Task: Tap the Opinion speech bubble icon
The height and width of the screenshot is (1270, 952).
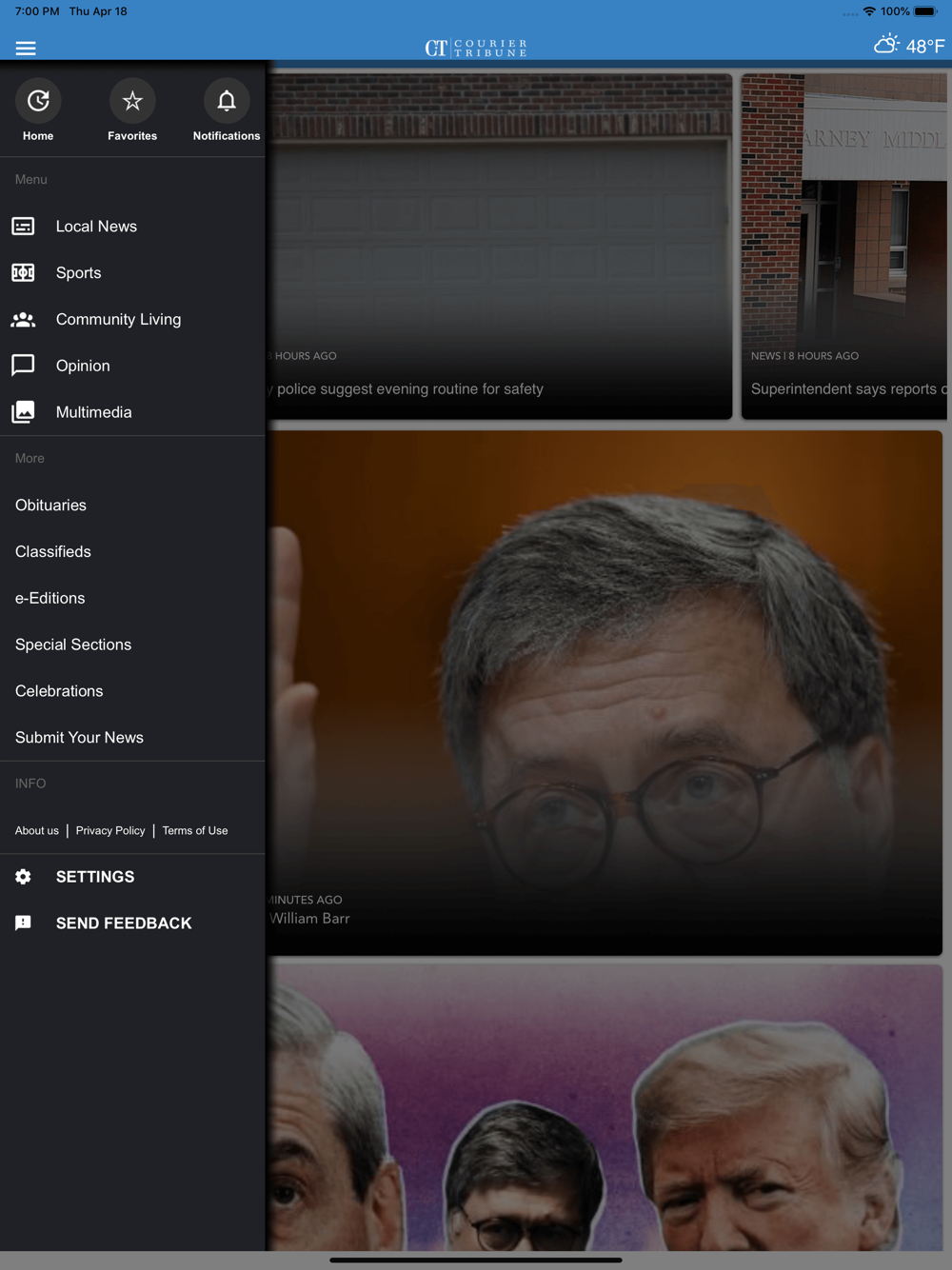Action: pos(23,366)
